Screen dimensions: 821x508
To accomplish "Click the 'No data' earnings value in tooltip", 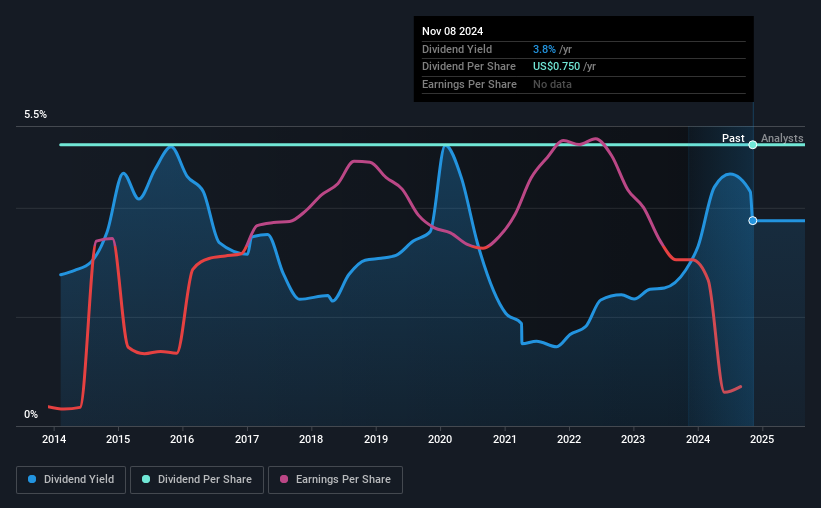I will [x=552, y=84].
